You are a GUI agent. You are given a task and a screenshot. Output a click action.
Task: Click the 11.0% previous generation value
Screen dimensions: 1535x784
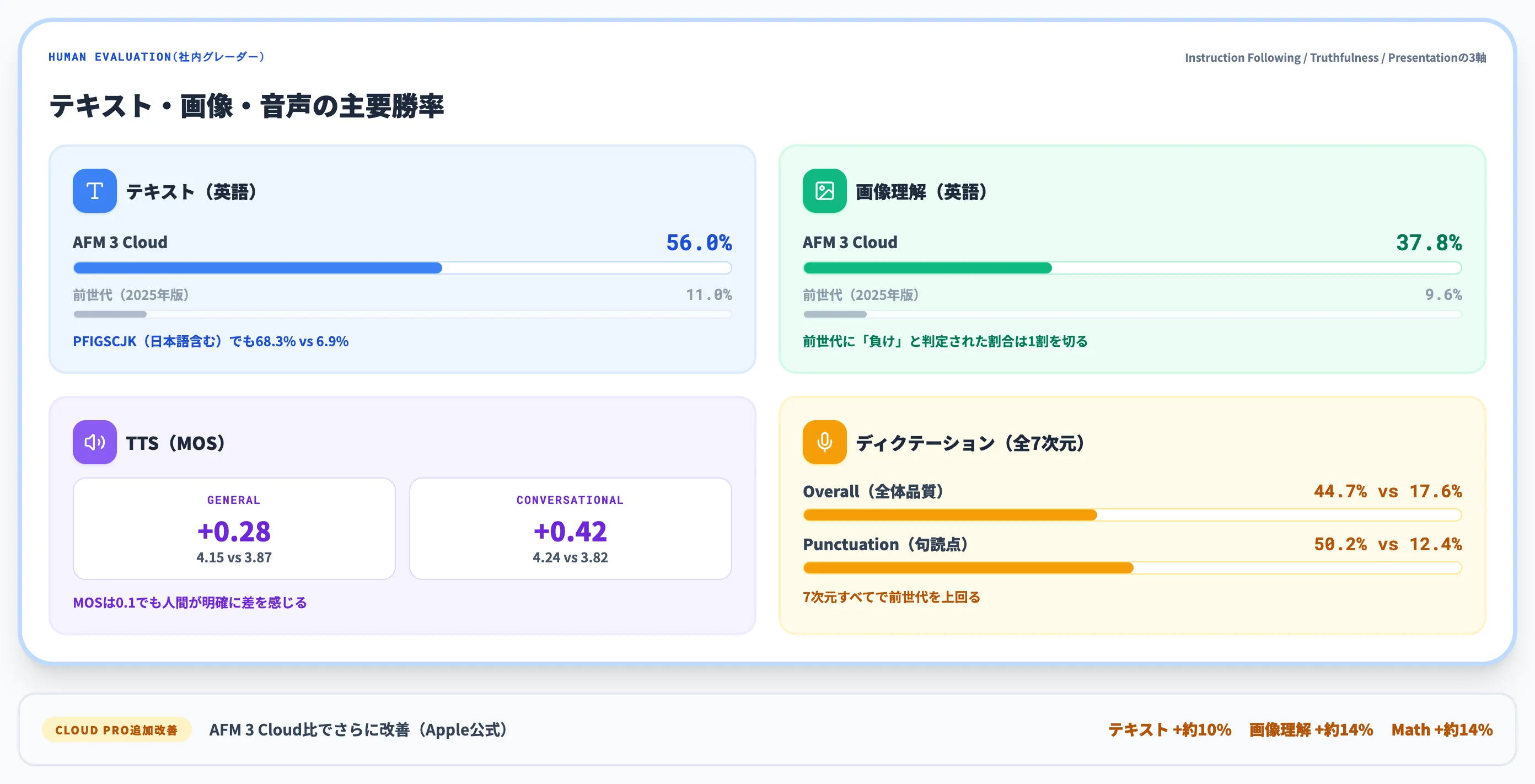[x=709, y=294]
